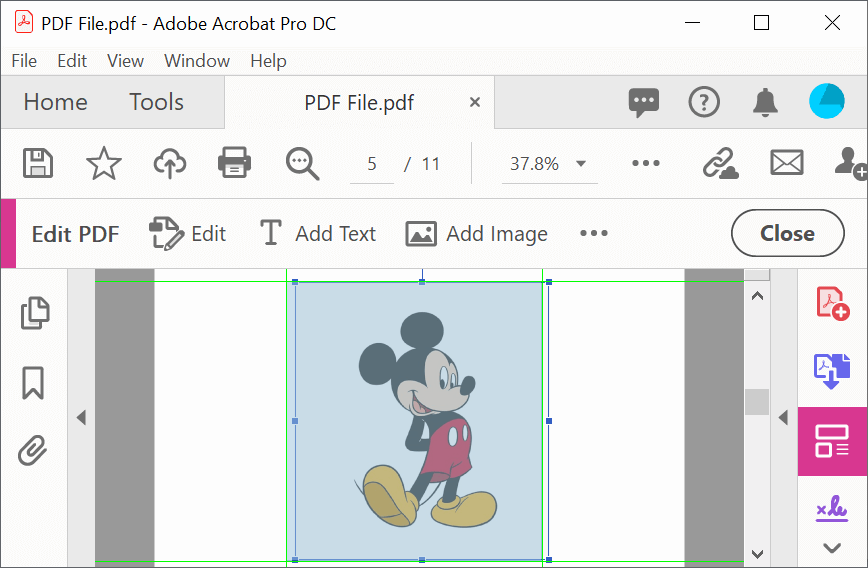Click the Close button for Edit PDF
The height and width of the screenshot is (568, 868).
click(x=787, y=233)
